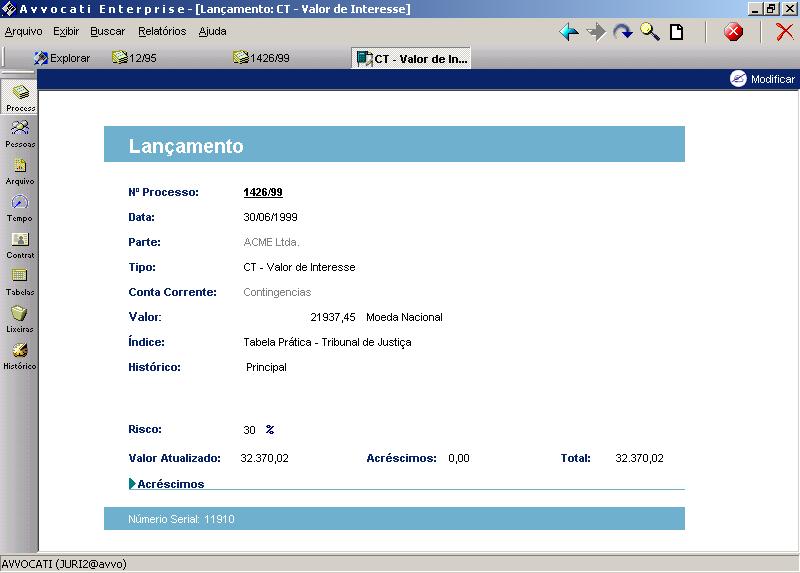The width and height of the screenshot is (800, 573).
Task: Open the Tempo sidebar icon
Action: click(x=20, y=208)
